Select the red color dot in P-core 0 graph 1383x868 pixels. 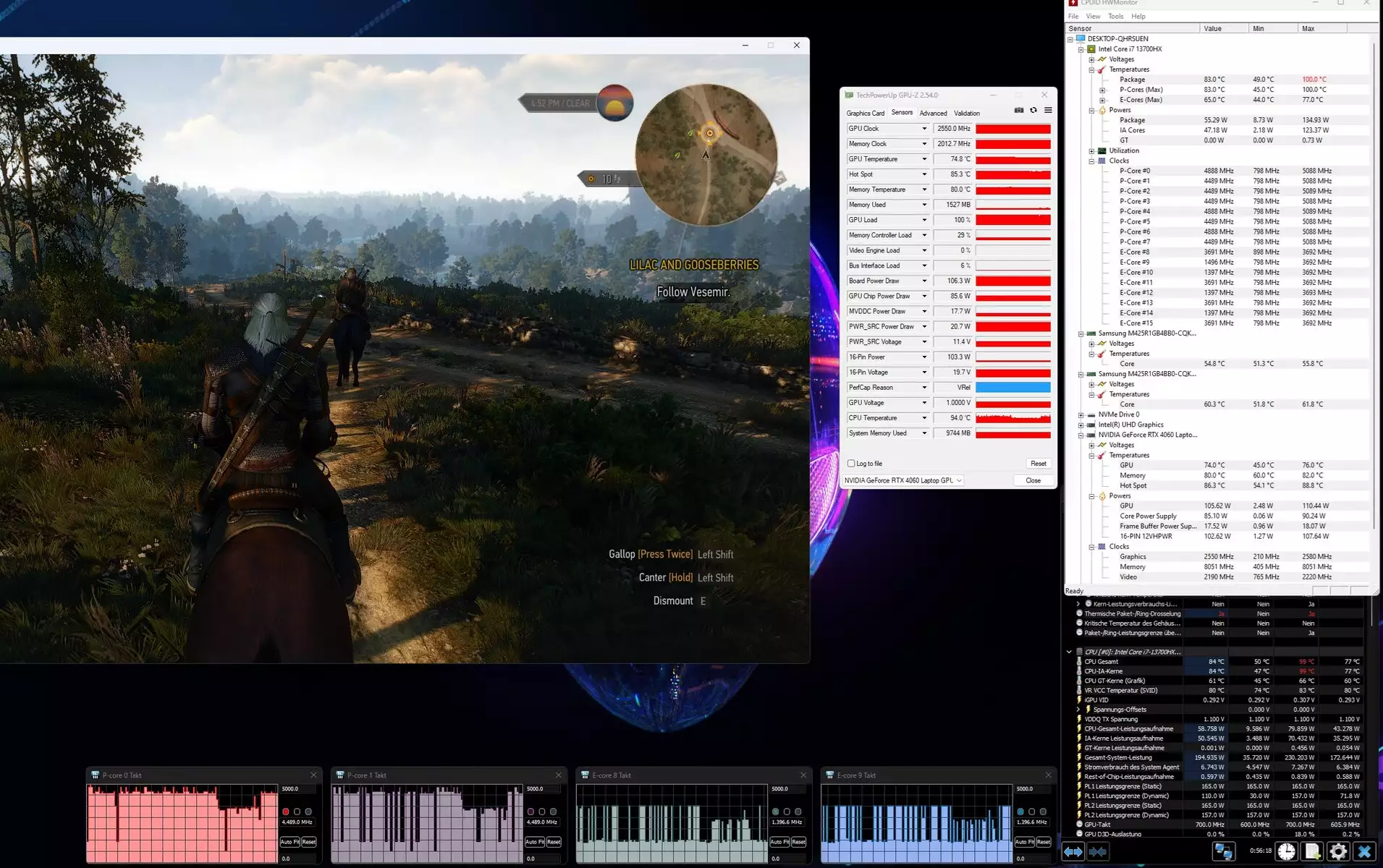pos(286,812)
